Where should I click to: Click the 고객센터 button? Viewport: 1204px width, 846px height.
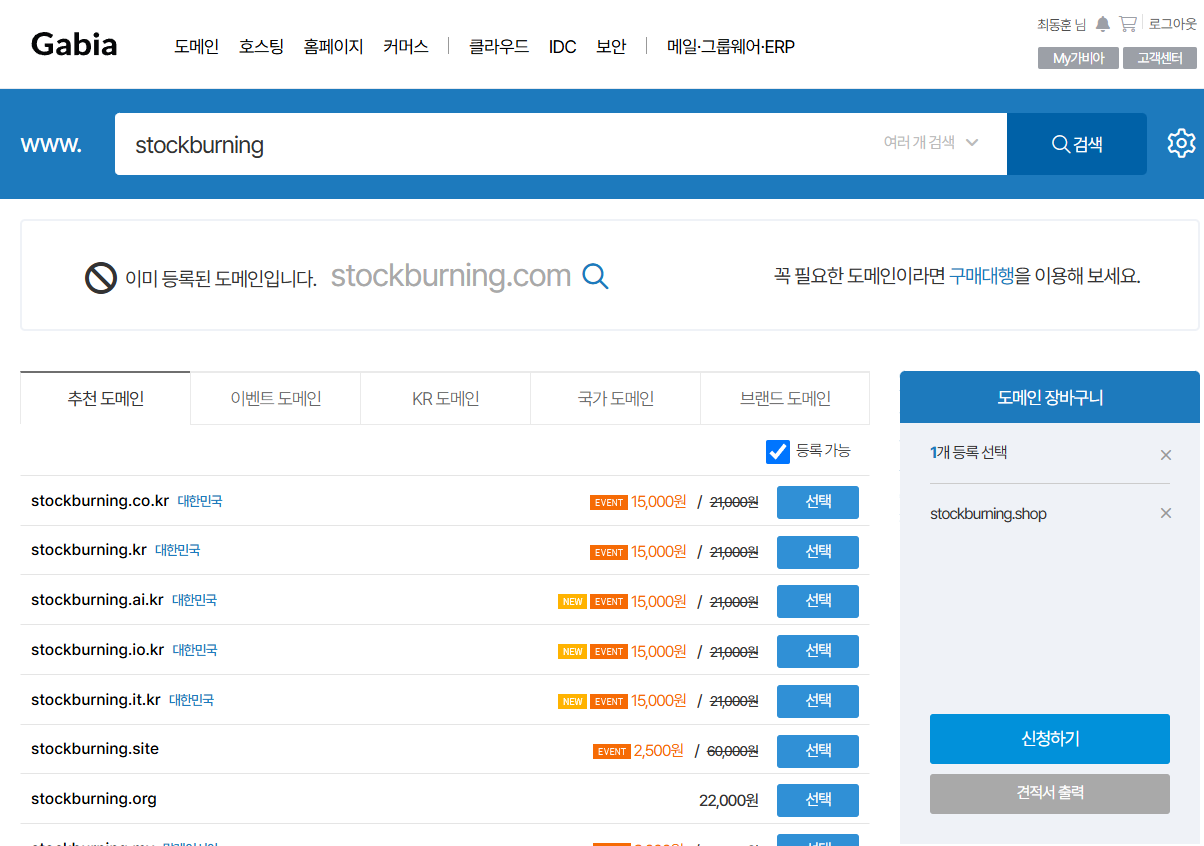coord(1160,58)
